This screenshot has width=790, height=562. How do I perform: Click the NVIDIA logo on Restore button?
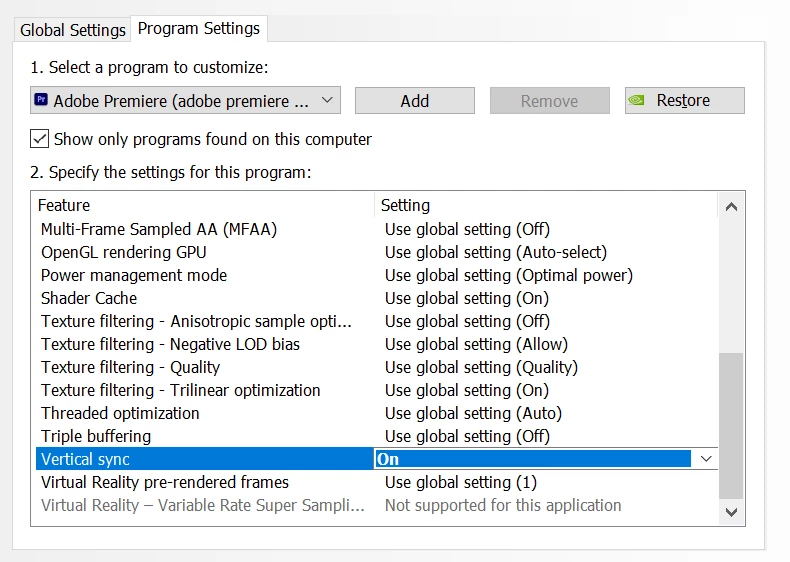coord(637,100)
